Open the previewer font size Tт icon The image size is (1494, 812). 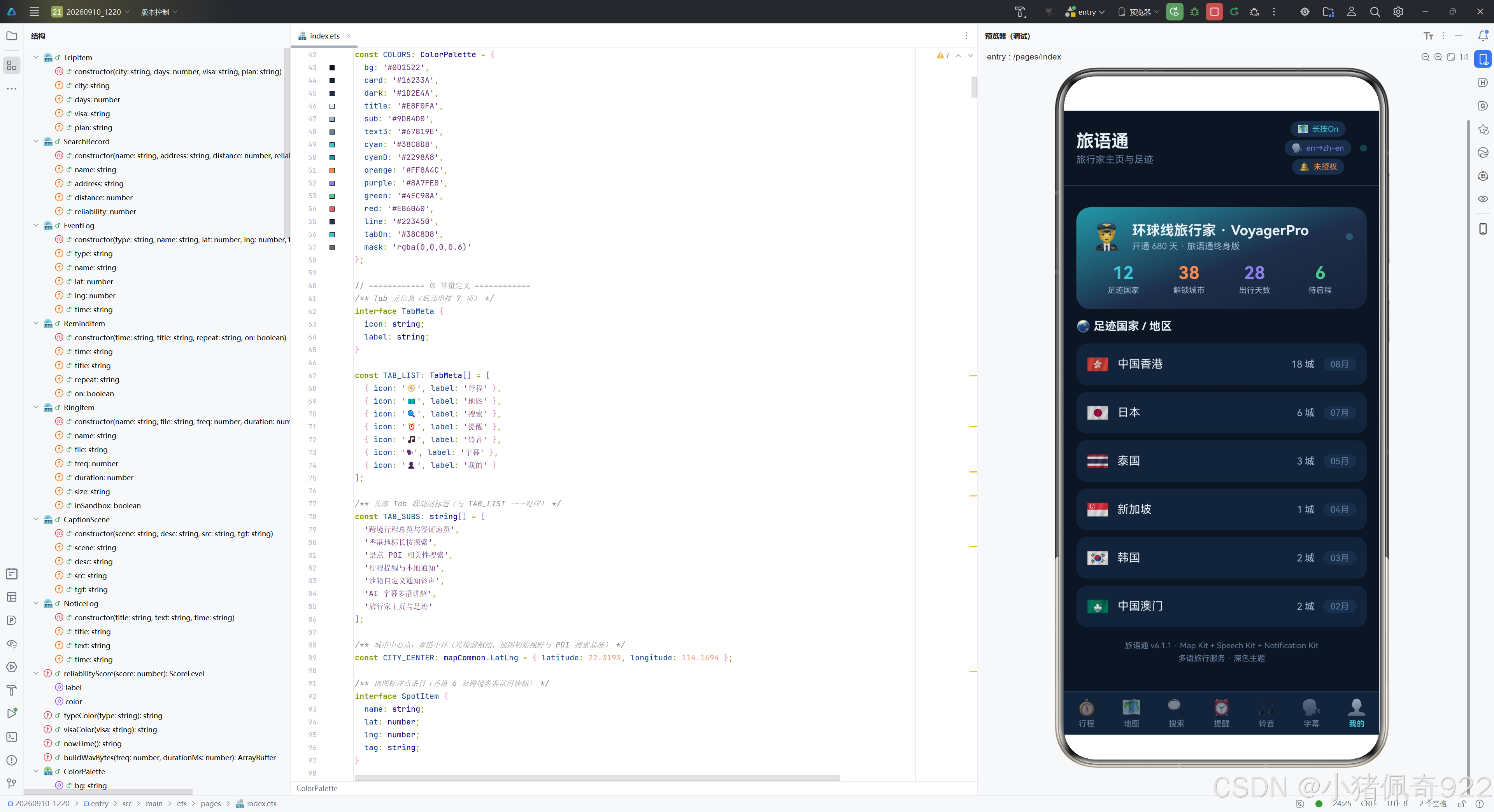click(1428, 36)
